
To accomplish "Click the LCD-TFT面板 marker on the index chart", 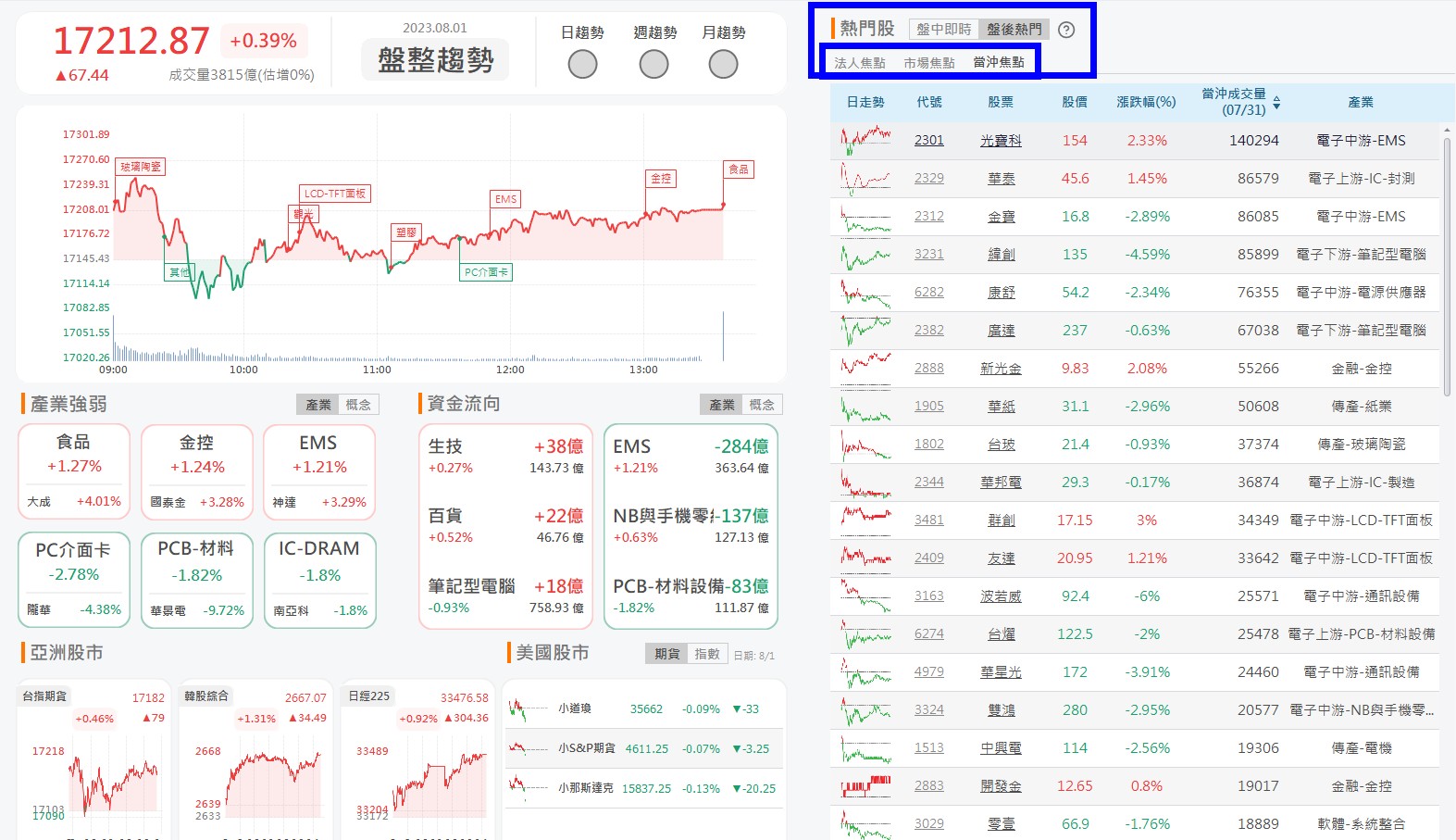I will [x=335, y=194].
